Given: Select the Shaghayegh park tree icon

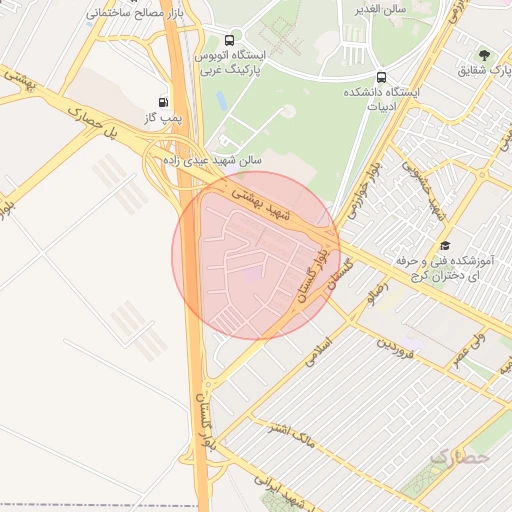Looking at the screenshot, I should [x=484, y=55].
